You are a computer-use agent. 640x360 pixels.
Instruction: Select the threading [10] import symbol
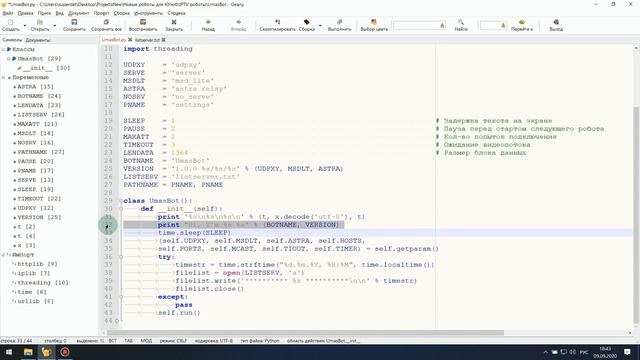click(x=43, y=283)
